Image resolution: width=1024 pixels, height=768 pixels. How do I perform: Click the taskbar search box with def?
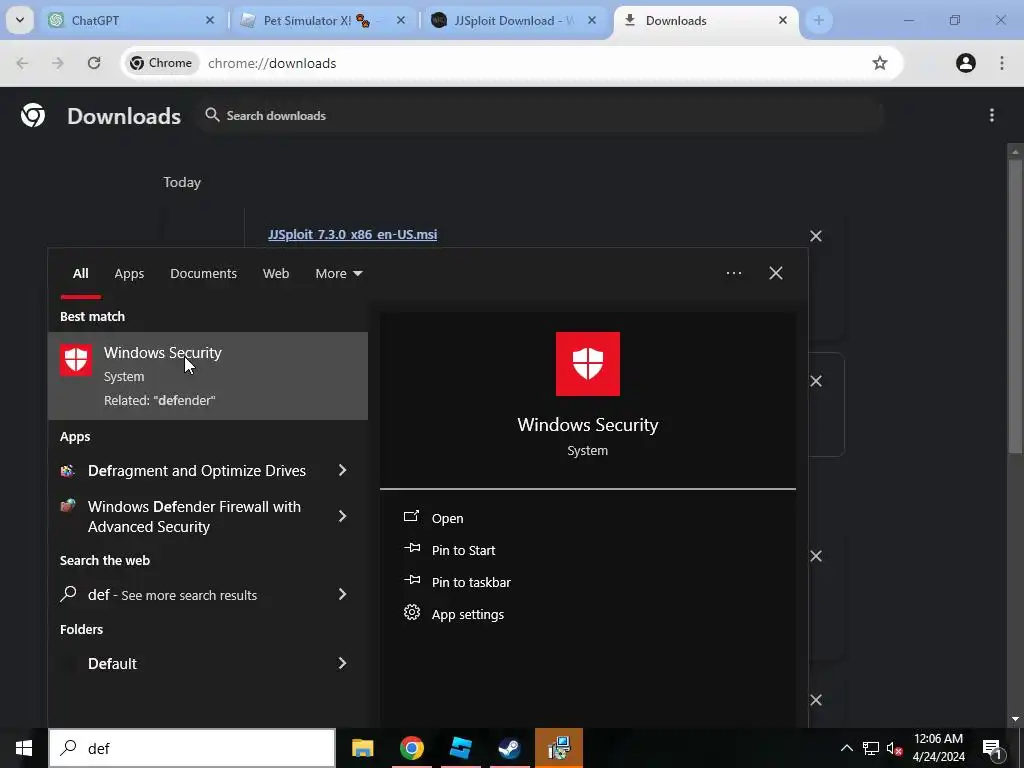coord(192,748)
